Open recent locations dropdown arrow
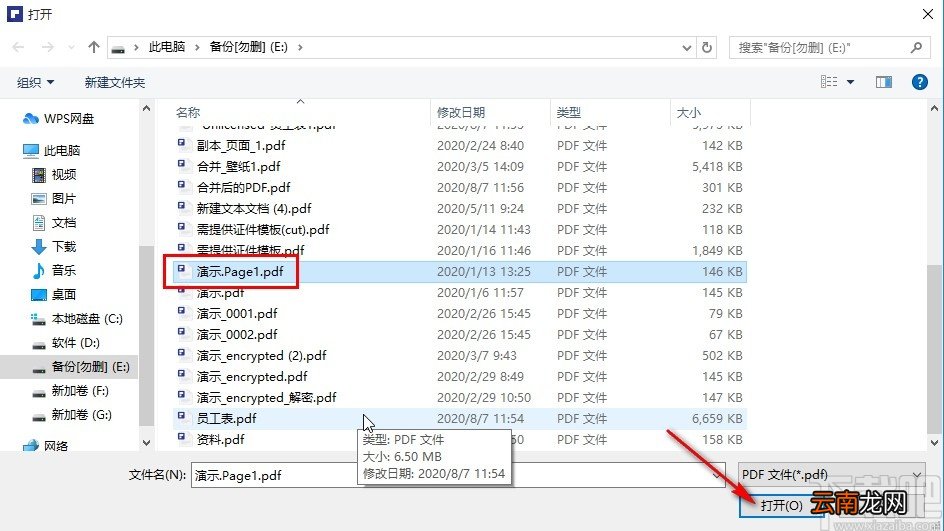Image resolution: width=944 pixels, height=531 pixels. tap(71, 48)
